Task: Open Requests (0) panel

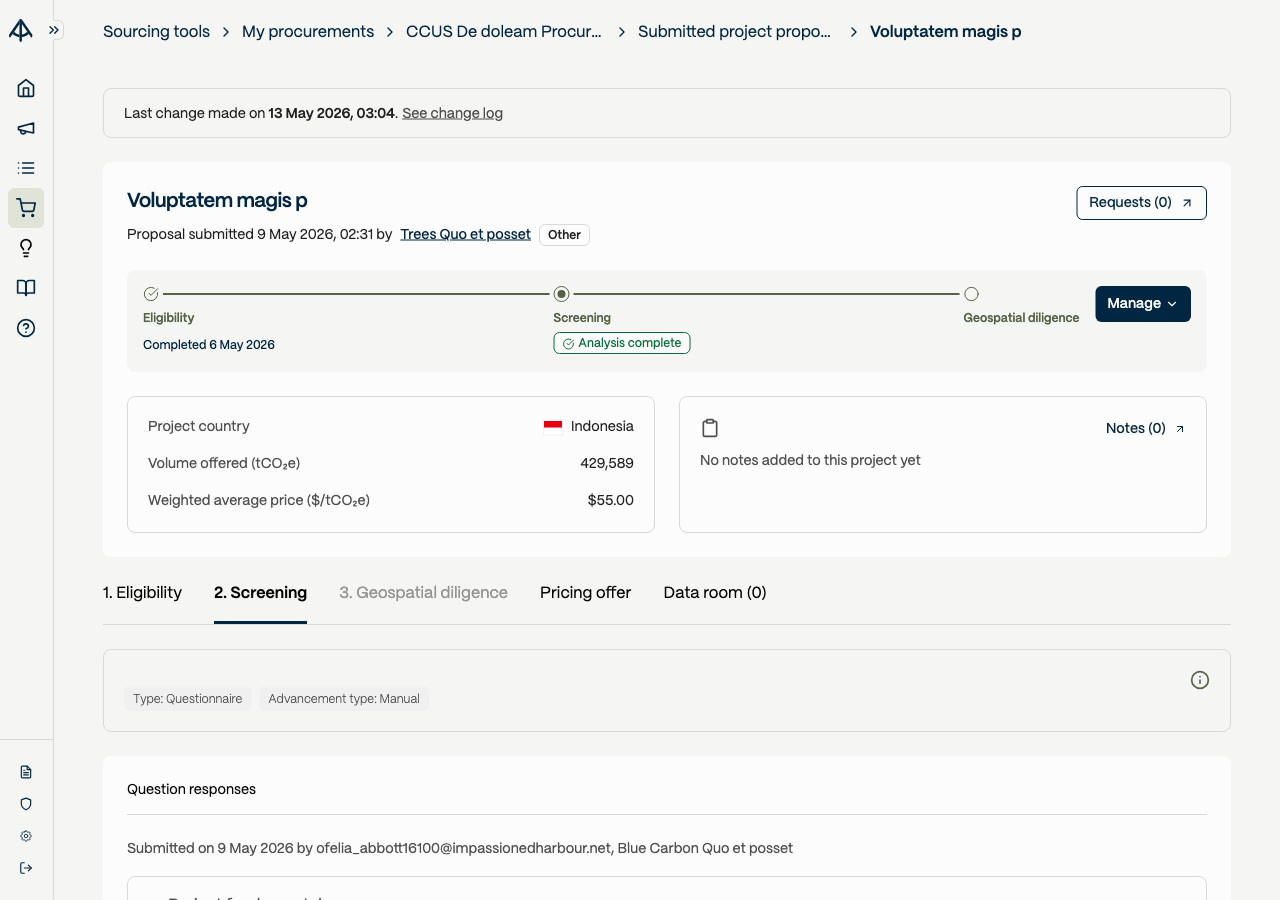Action: tap(1141, 203)
